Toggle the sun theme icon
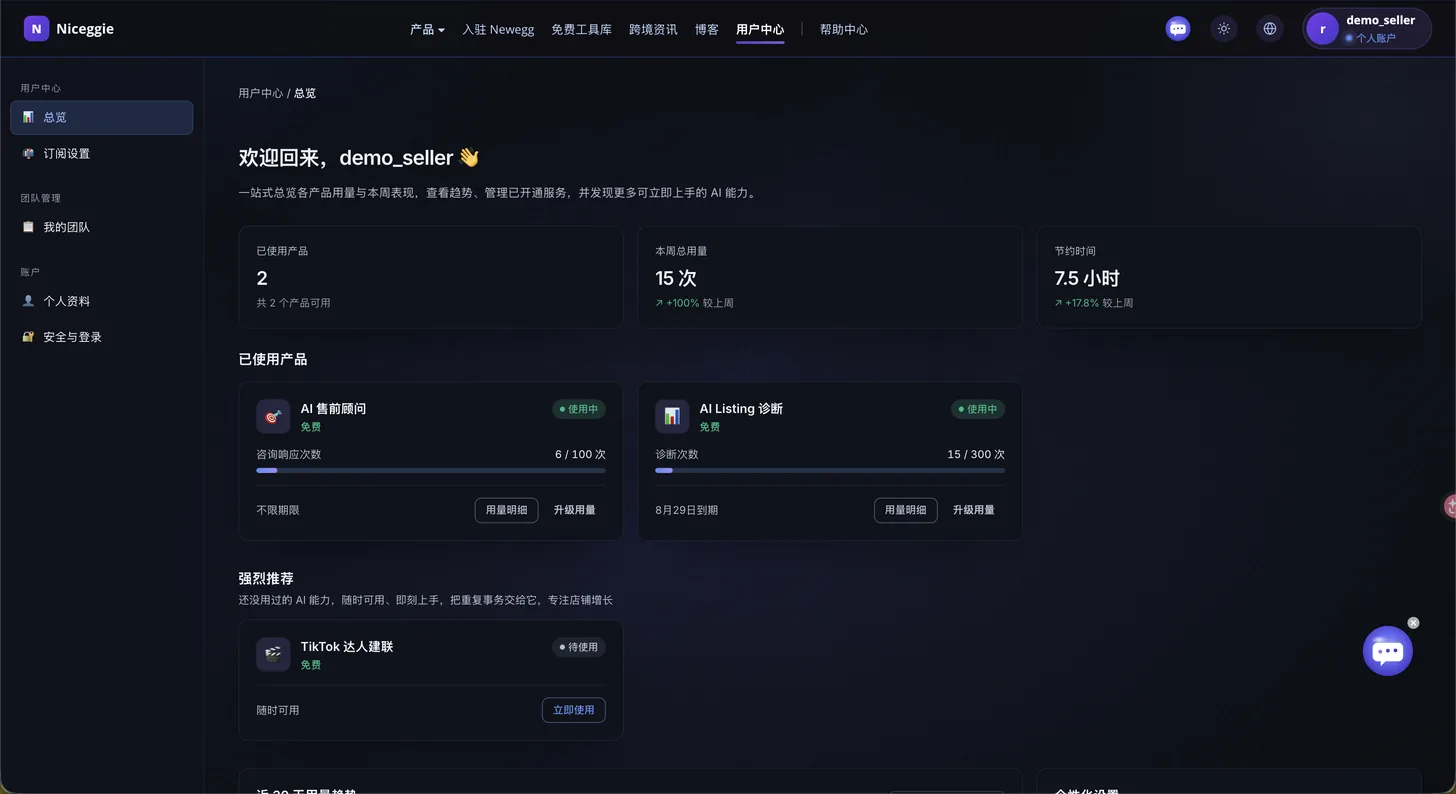 point(1224,29)
